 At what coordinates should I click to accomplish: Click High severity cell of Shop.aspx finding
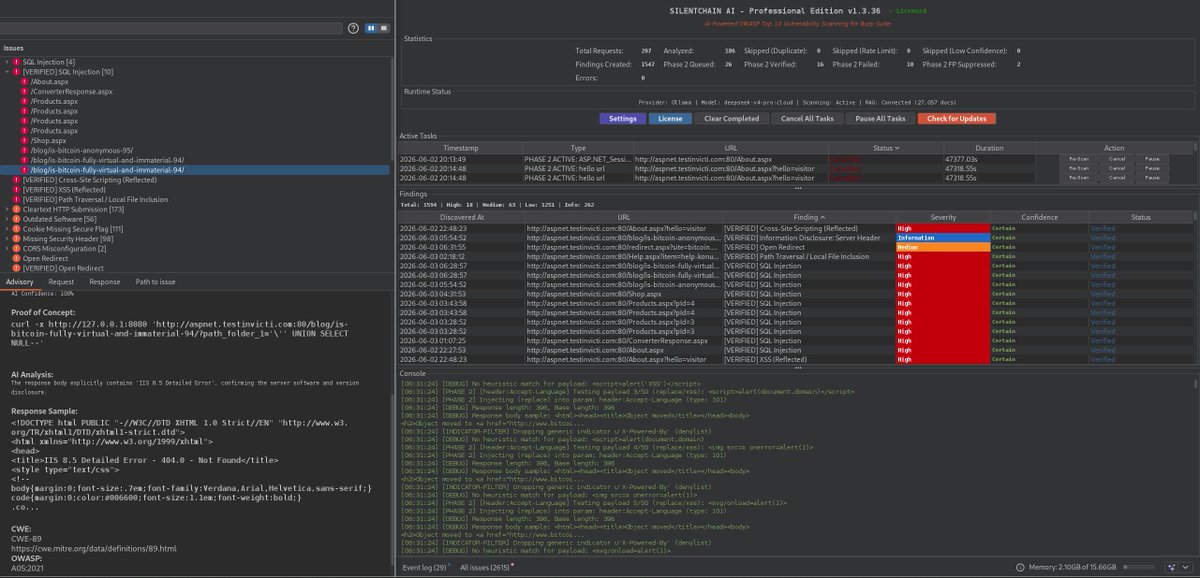[x=942, y=294]
